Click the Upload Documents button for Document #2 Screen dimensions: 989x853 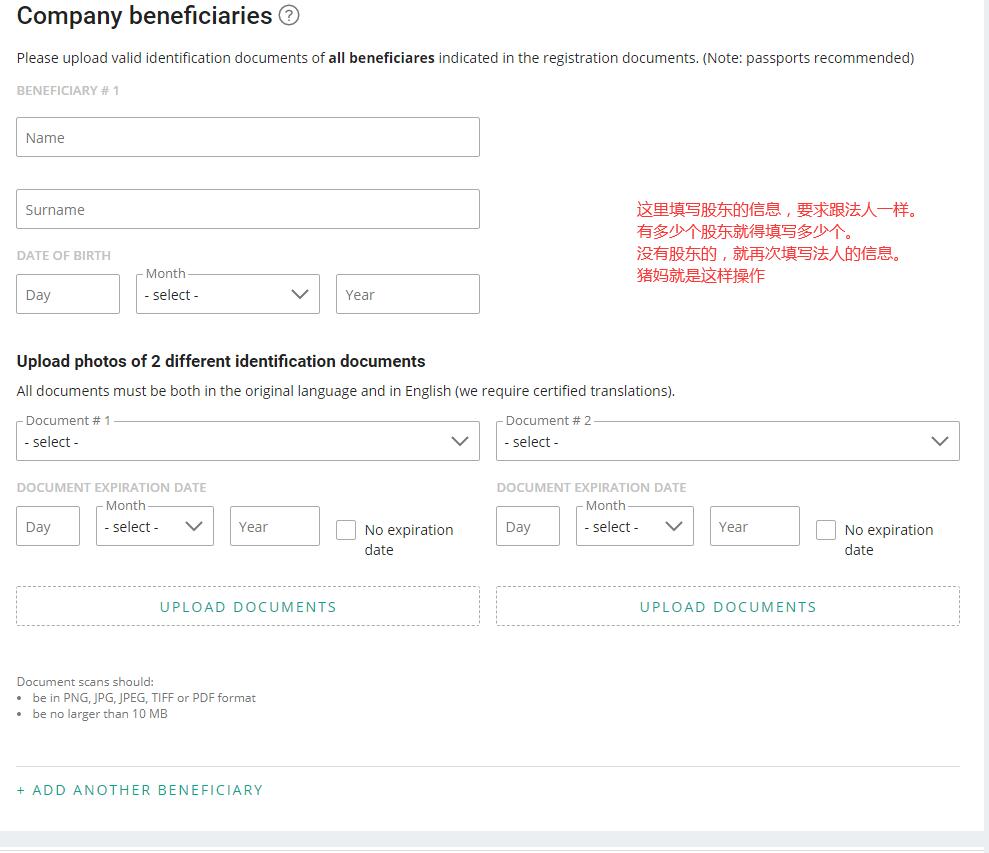click(727, 606)
